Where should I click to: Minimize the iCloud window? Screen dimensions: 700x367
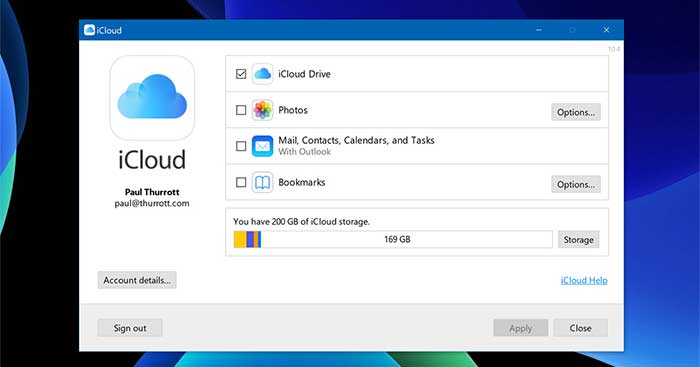tap(539, 30)
